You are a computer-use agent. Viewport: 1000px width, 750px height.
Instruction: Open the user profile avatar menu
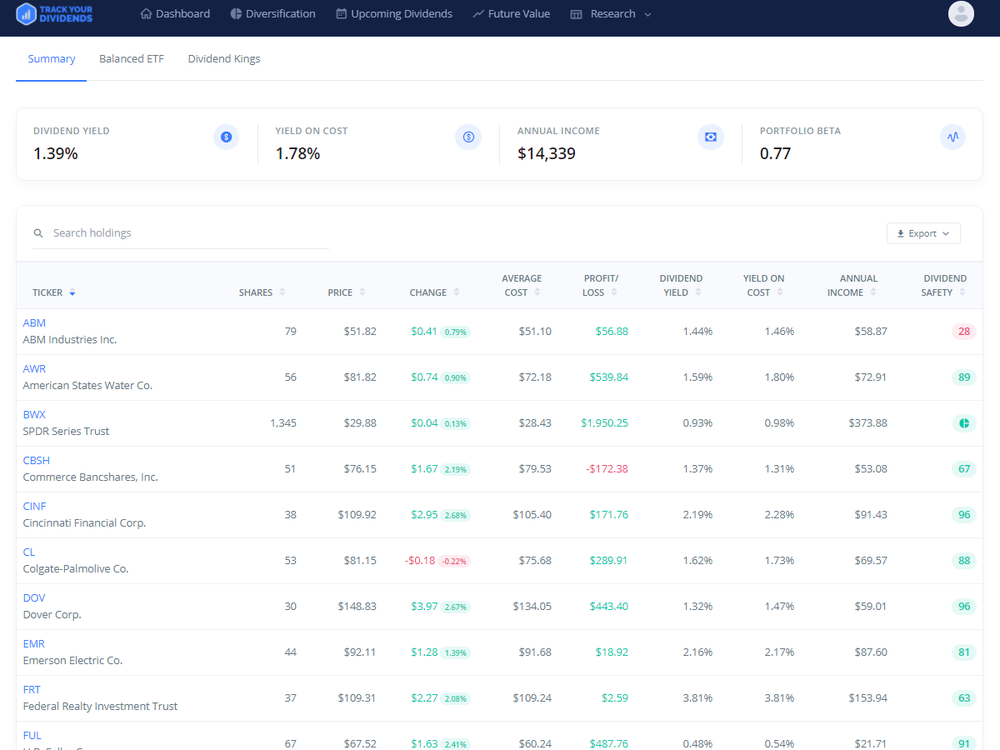click(x=960, y=13)
